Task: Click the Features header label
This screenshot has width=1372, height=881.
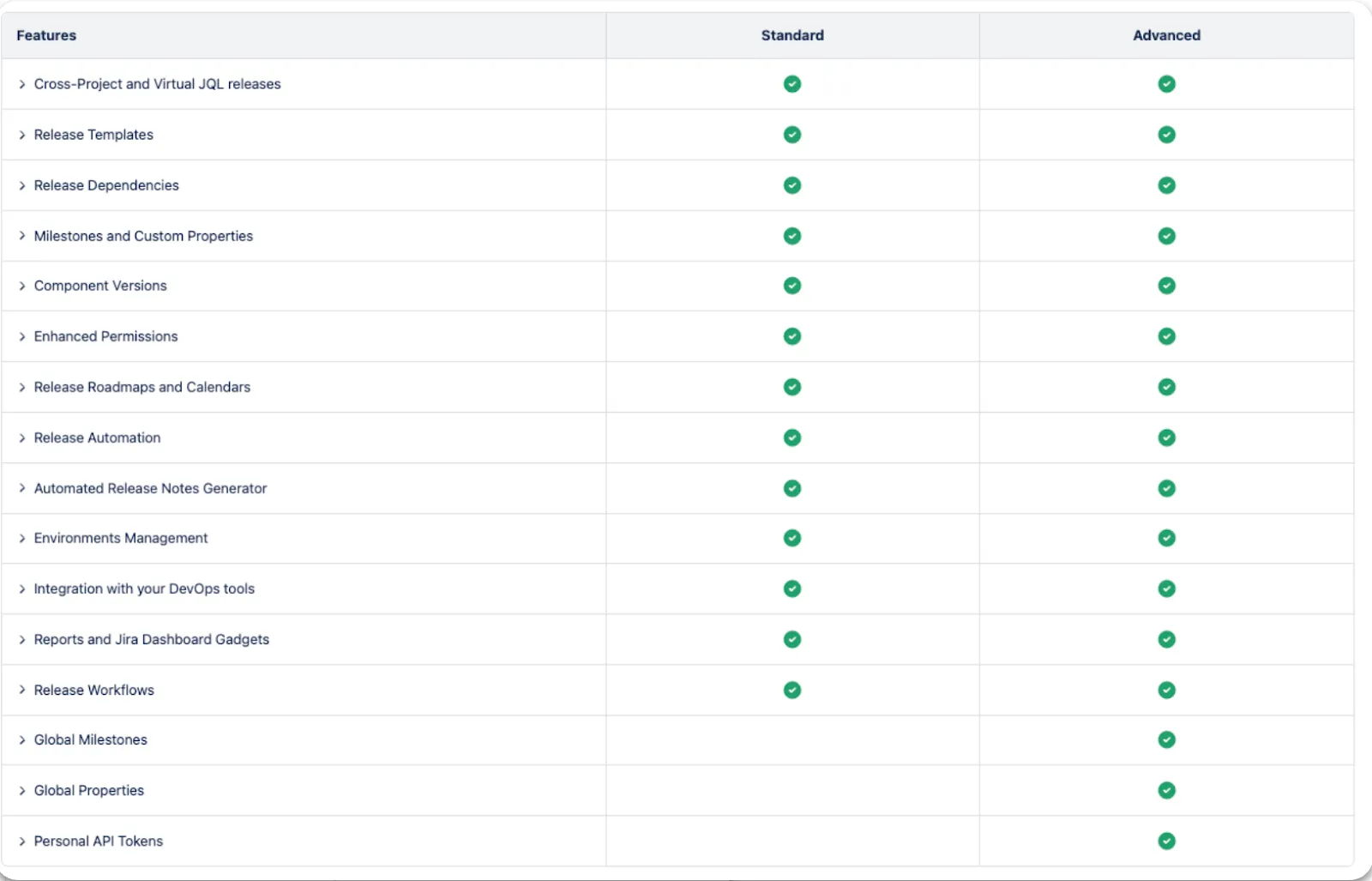Action: point(46,35)
